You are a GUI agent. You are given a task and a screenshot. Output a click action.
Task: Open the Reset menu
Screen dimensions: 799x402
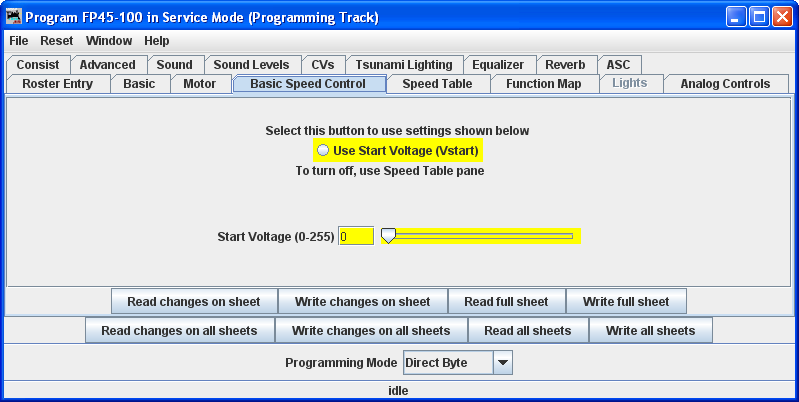56,41
